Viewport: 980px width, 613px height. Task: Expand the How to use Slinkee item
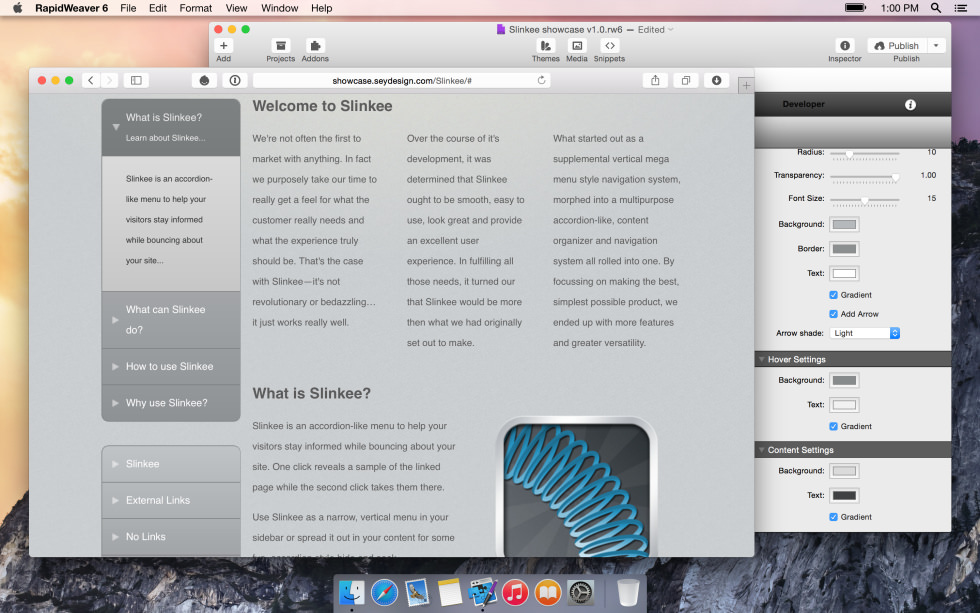(171, 367)
